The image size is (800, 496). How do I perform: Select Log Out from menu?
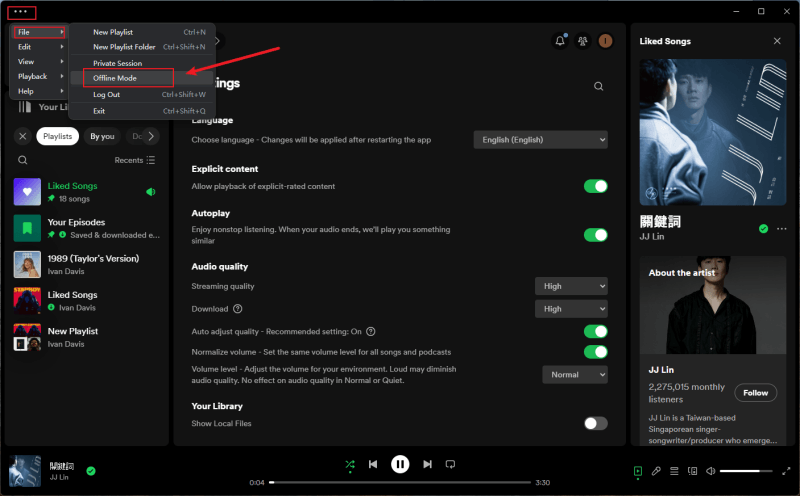point(142,94)
